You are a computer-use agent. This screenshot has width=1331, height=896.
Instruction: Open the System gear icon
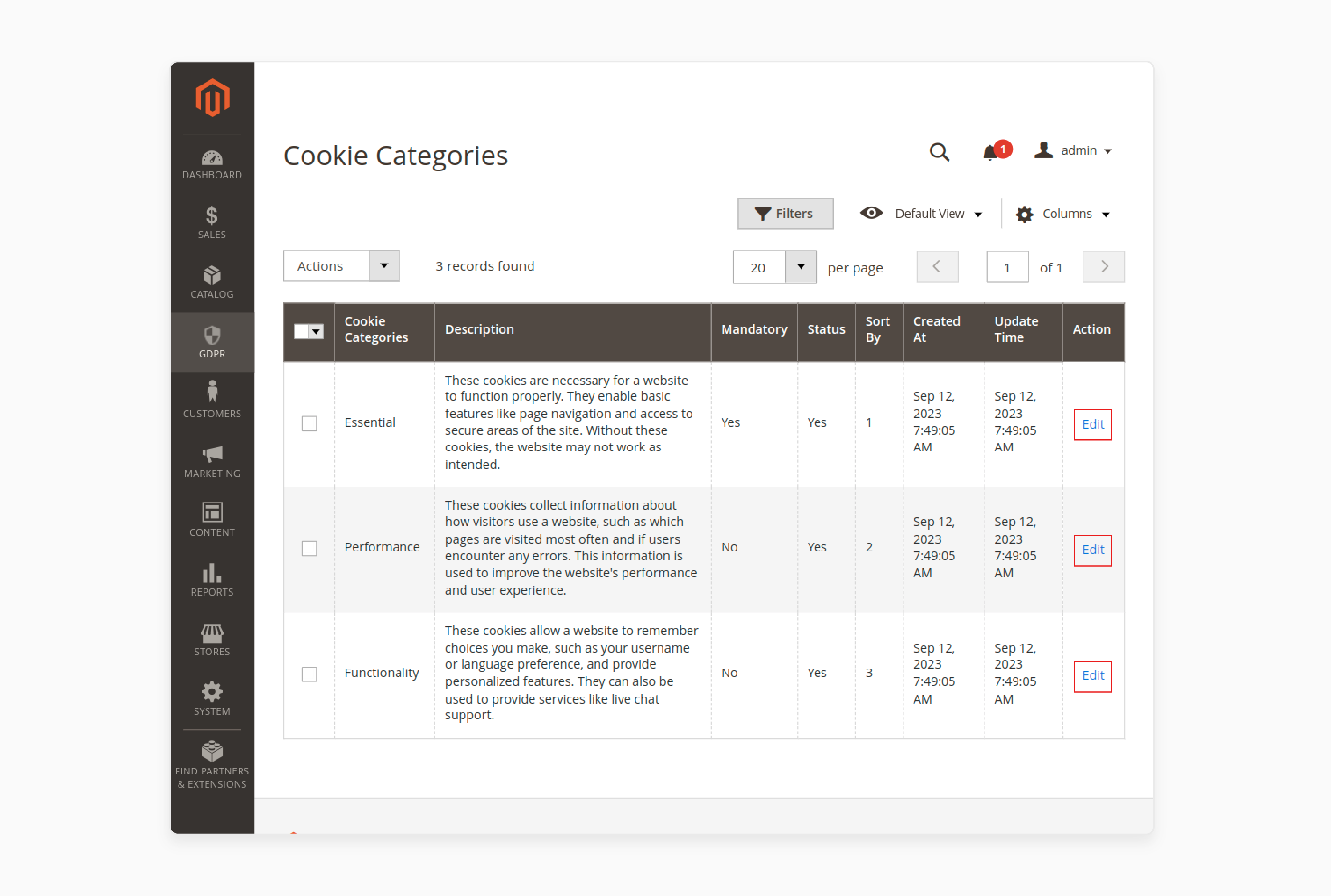(x=212, y=691)
